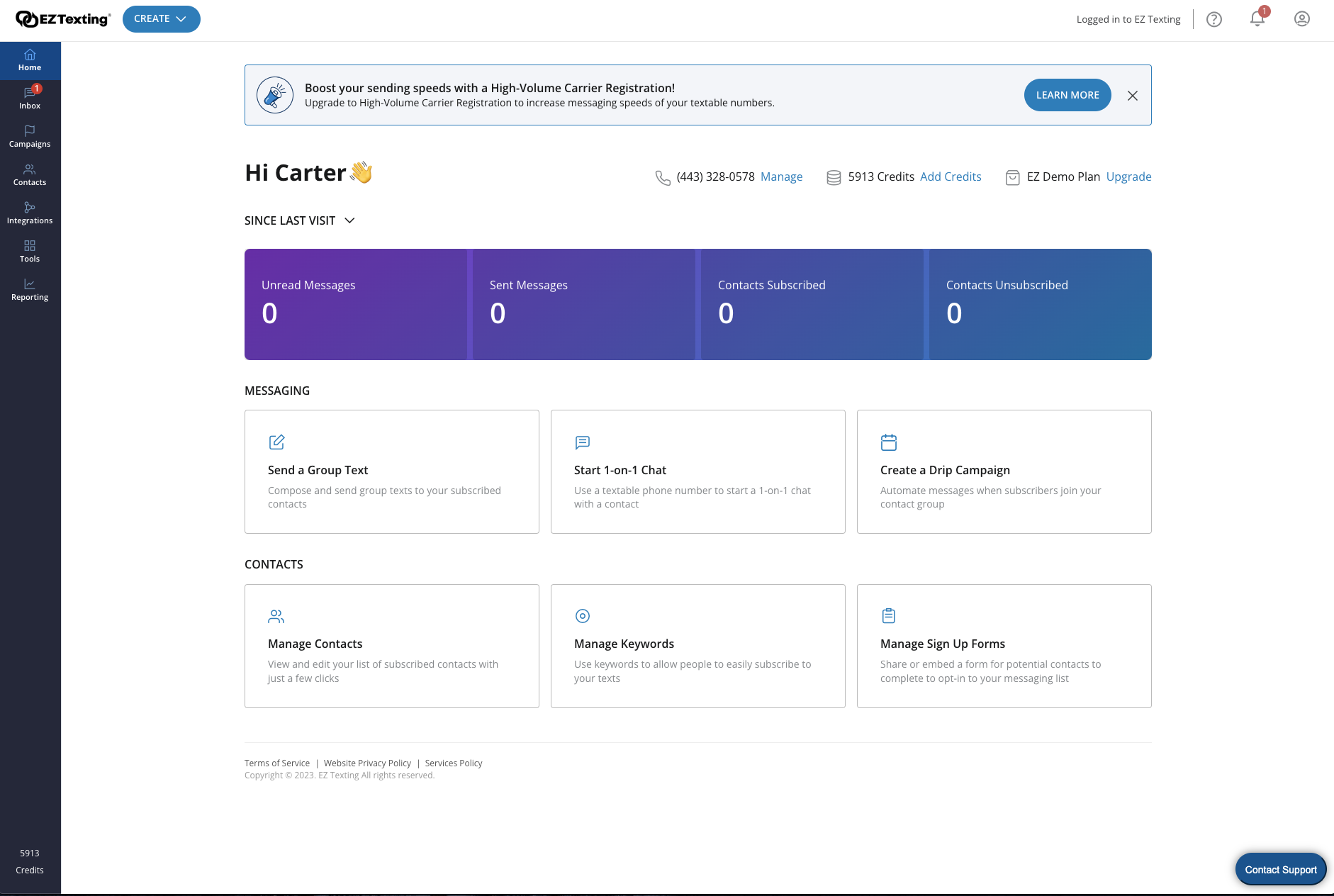Click Manage next to the phone number
This screenshot has height=896, width=1334.
click(781, 177)
